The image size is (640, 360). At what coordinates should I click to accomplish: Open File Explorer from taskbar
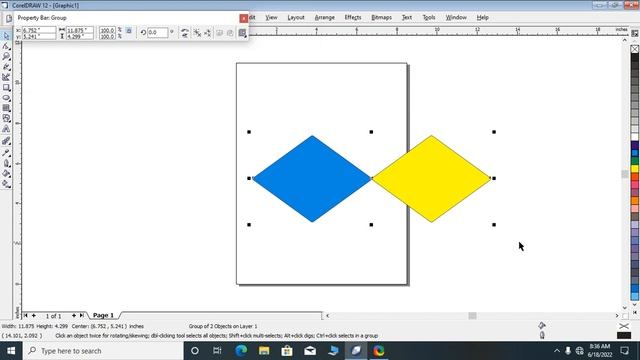[x=264, y=351]
